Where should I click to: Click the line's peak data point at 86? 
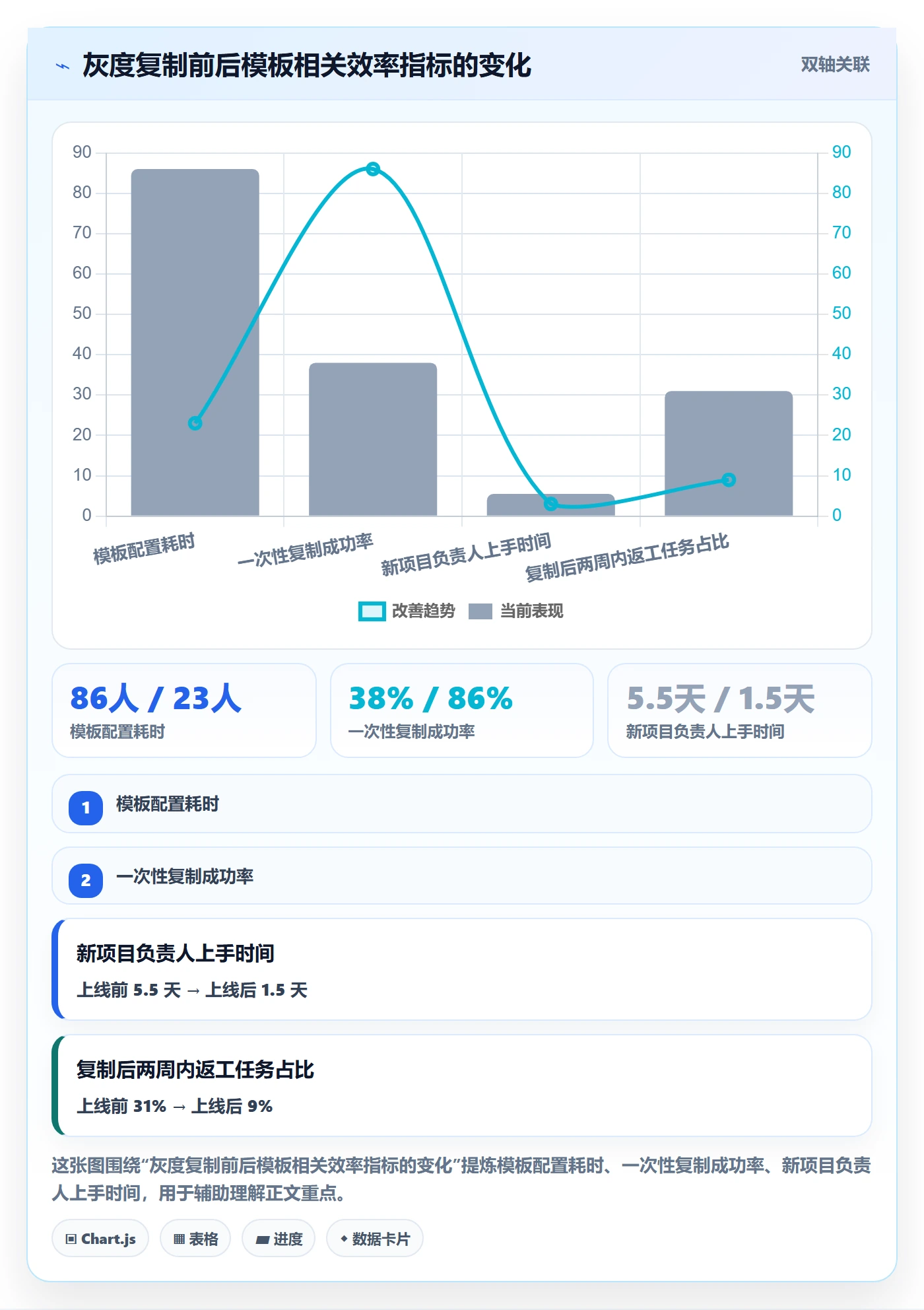pyautogui.click(x=373, y=169)
